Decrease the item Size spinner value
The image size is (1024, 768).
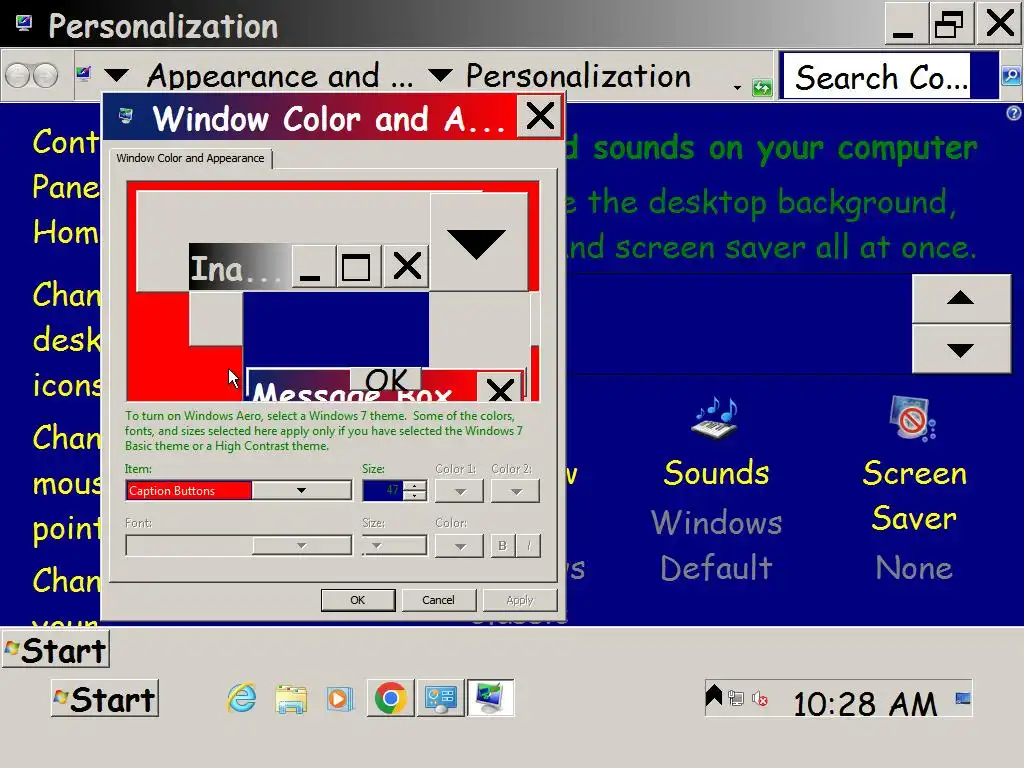pyautogui.click(x=415, y=496)
